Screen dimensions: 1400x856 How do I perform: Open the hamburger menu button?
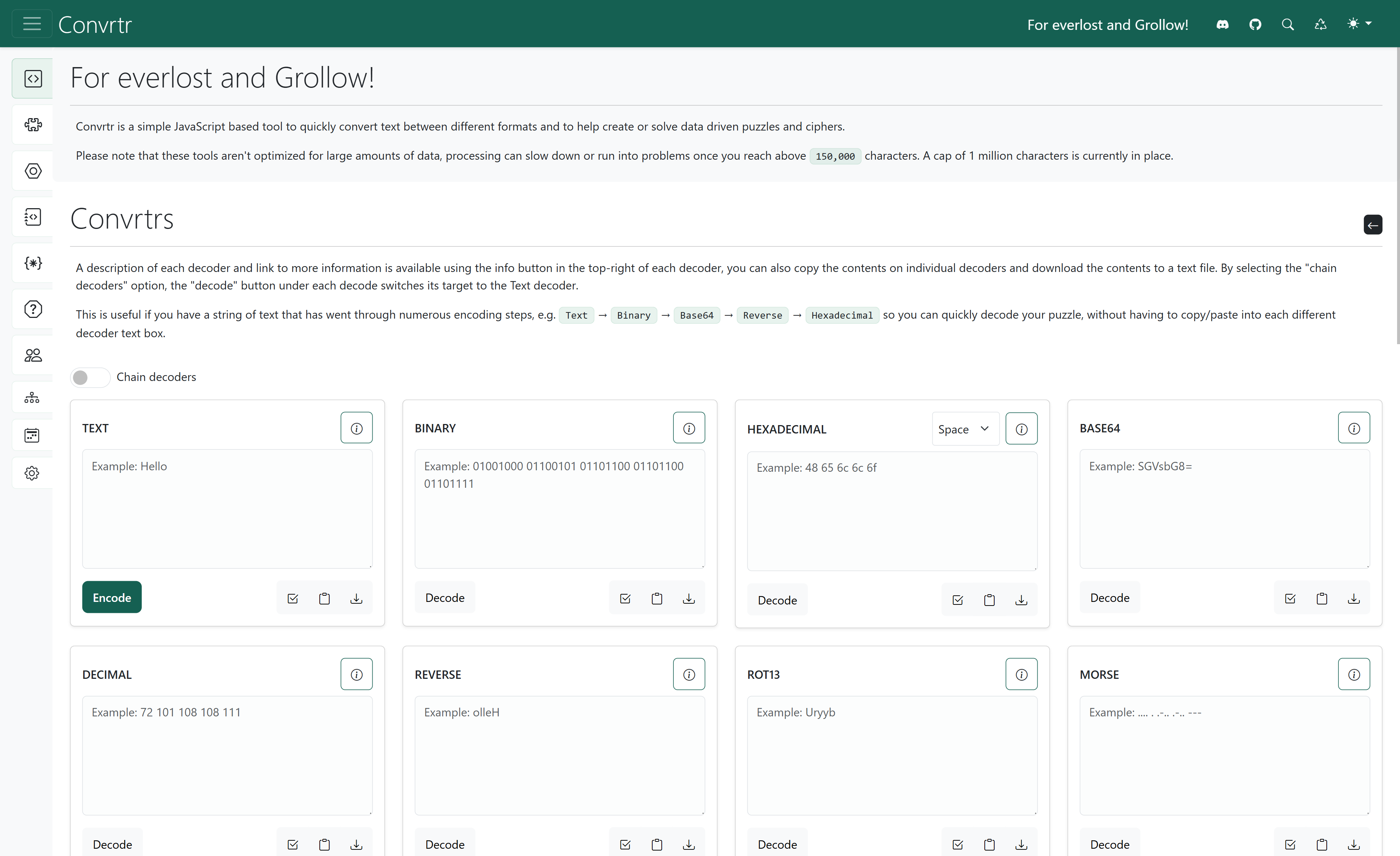click(x=32, y=24)
